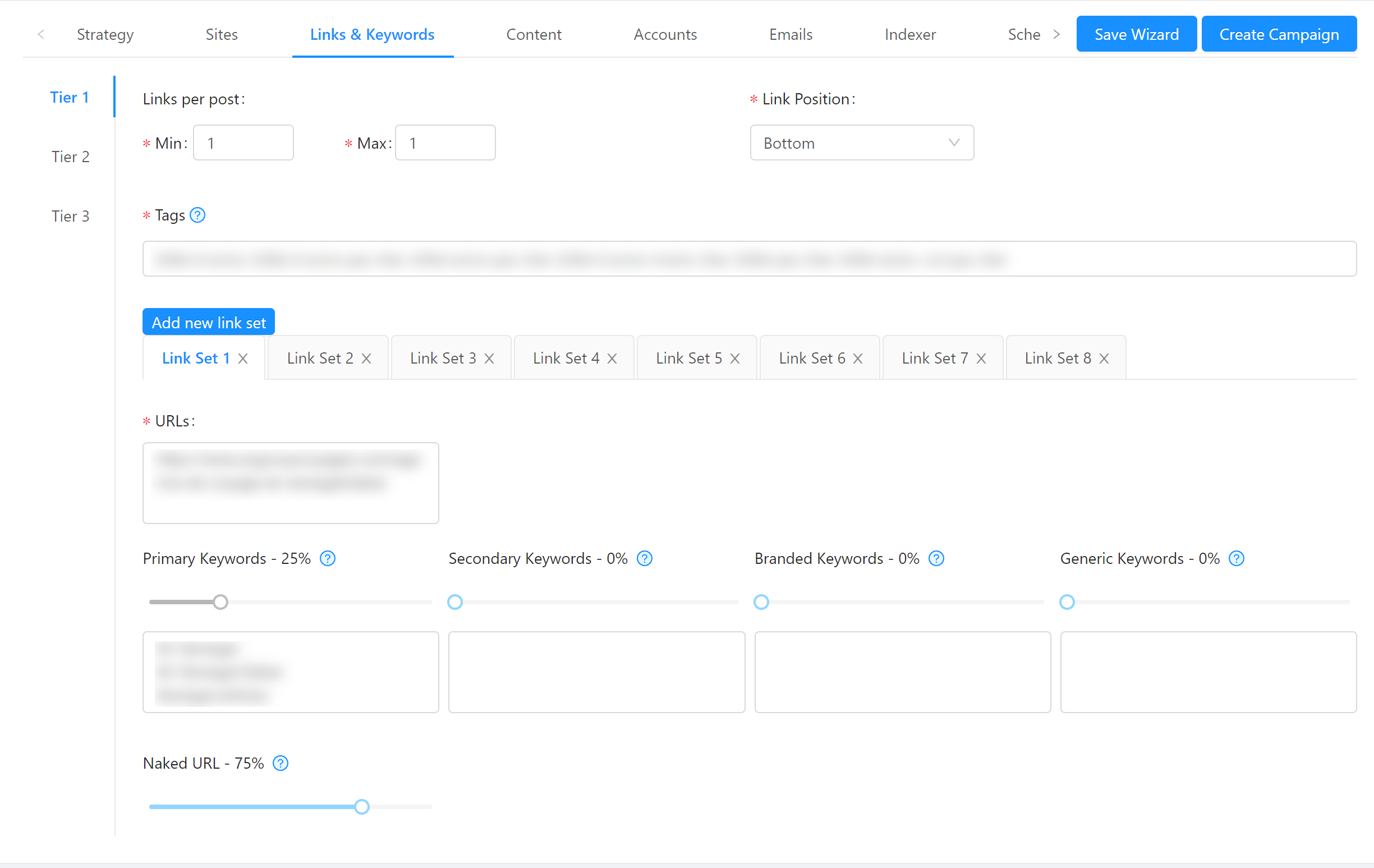This screenshot has width=1374, height=868.
Task: Open the Naked URL help icon
Action: coord(280,763)
